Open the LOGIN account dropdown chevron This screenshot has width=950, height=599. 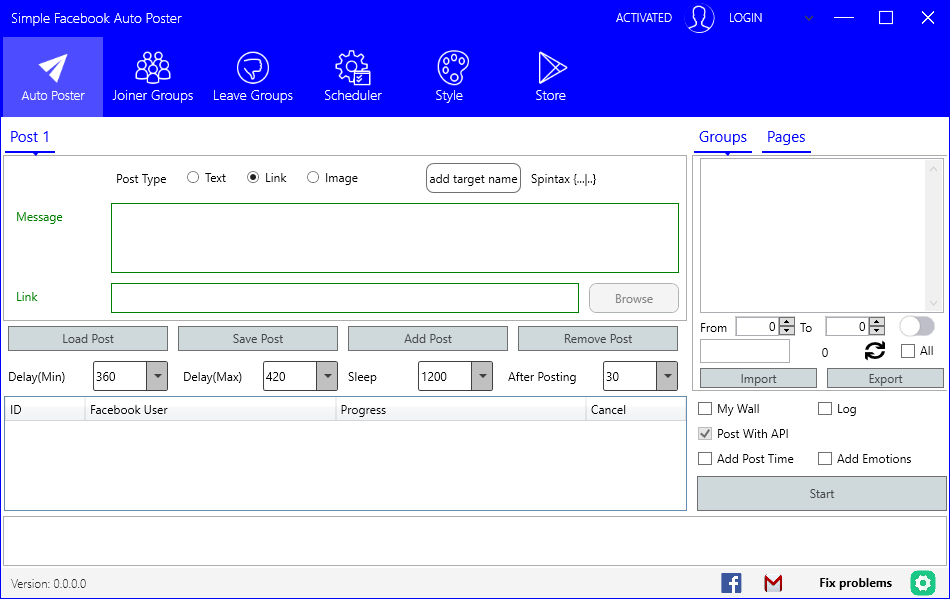click(808, 18)
